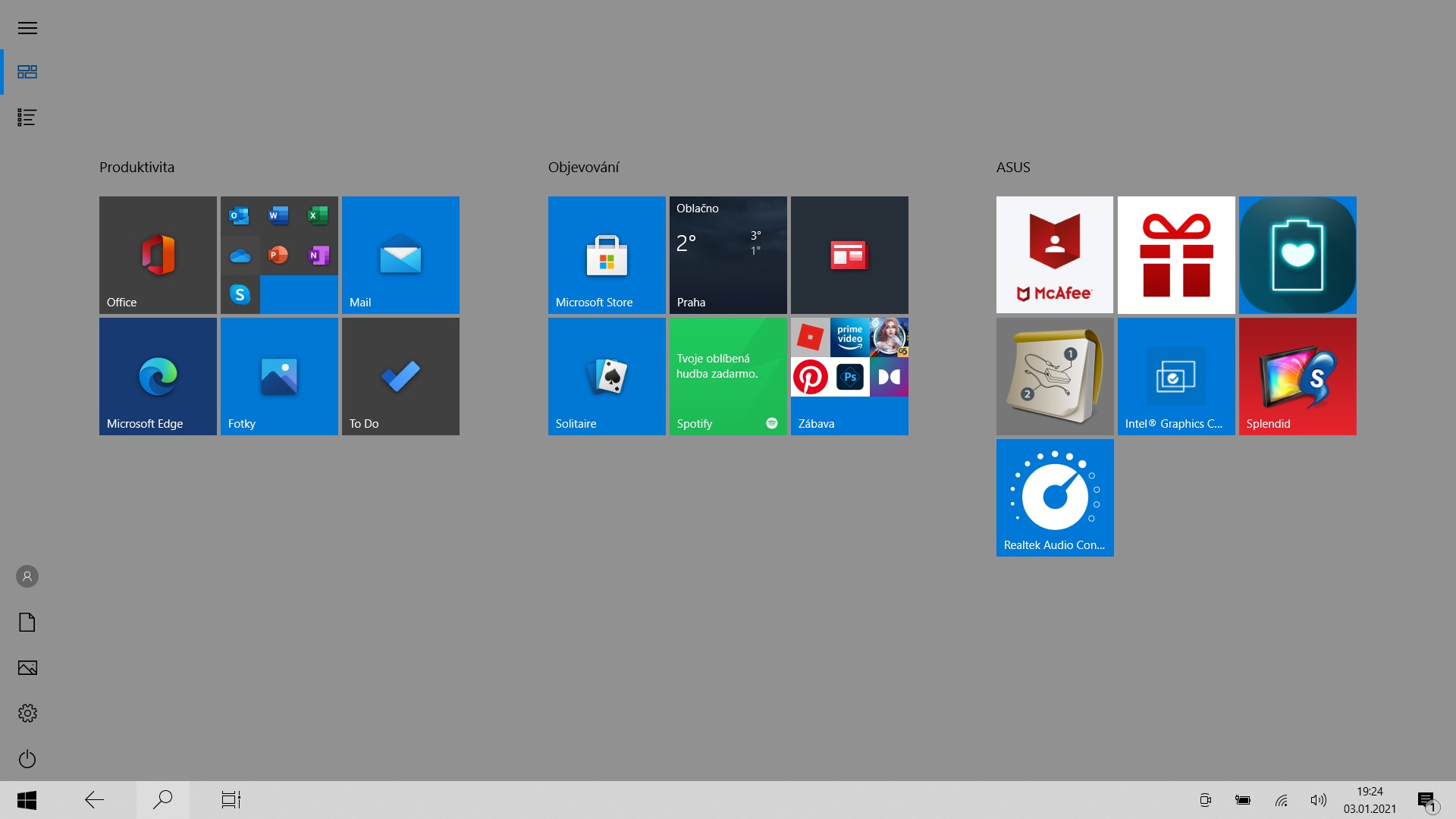Expand the Zábava app folder

pos(849,376)
